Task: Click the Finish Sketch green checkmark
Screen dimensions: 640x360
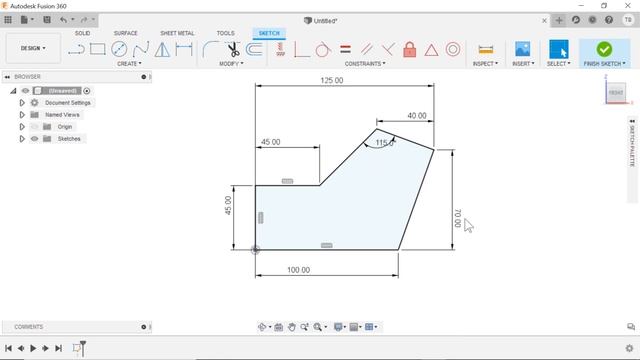Action: 604,49
